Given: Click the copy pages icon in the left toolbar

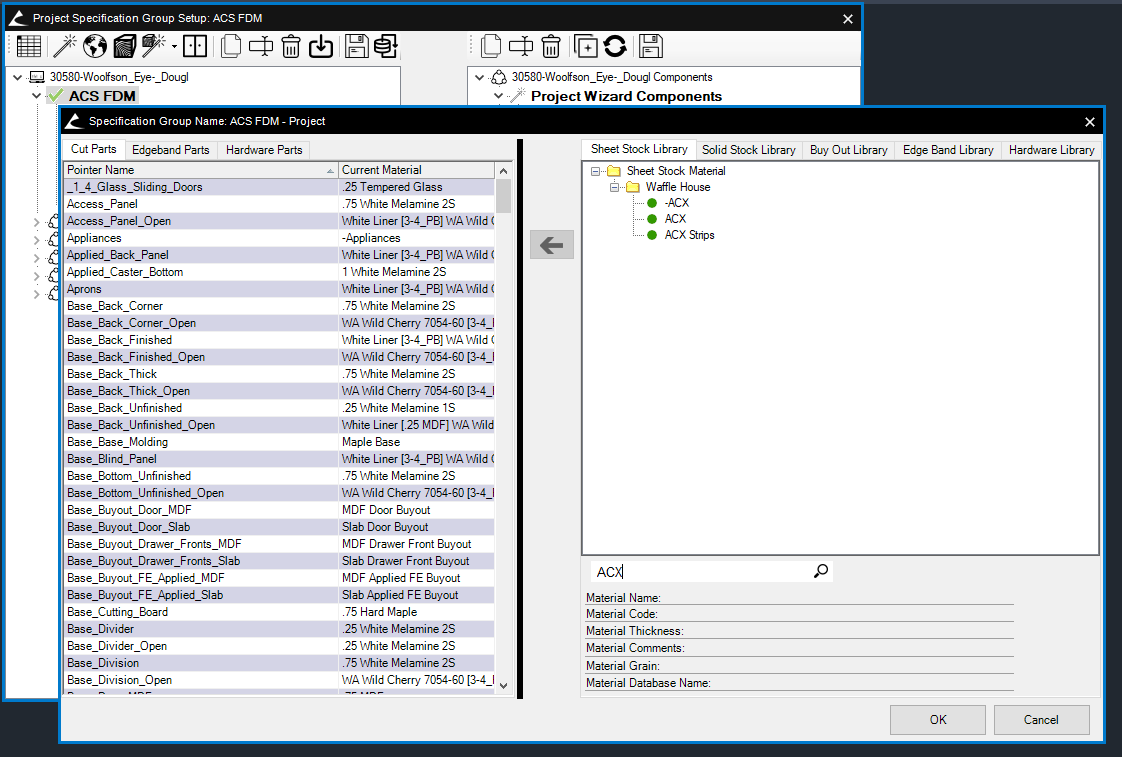Looking at the screenshot, I should (230, 47).
